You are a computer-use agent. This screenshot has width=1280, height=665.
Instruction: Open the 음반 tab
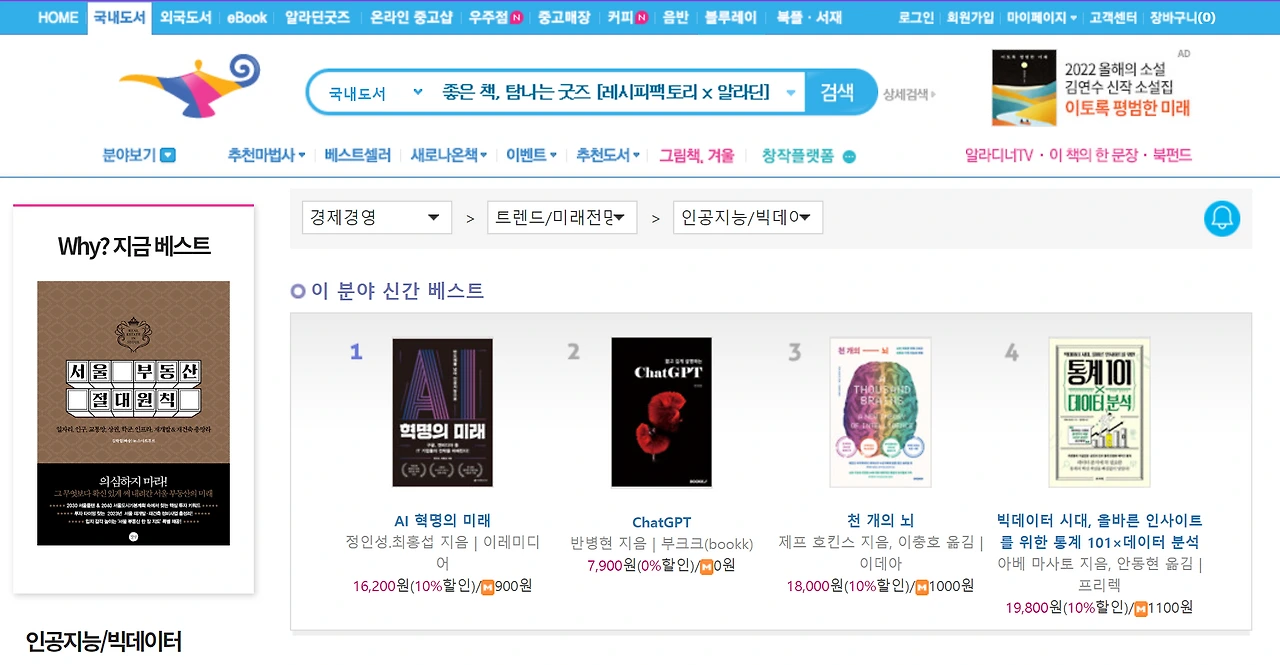(675, 17)
